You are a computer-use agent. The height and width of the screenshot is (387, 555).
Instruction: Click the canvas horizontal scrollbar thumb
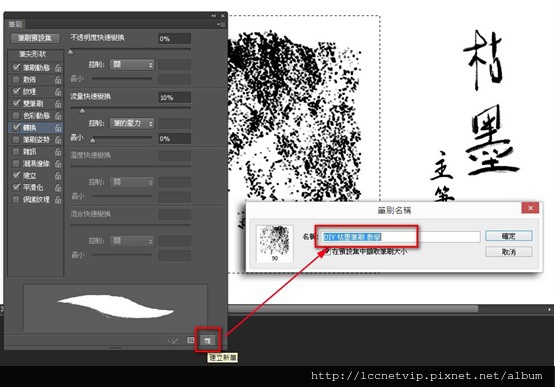352,309
